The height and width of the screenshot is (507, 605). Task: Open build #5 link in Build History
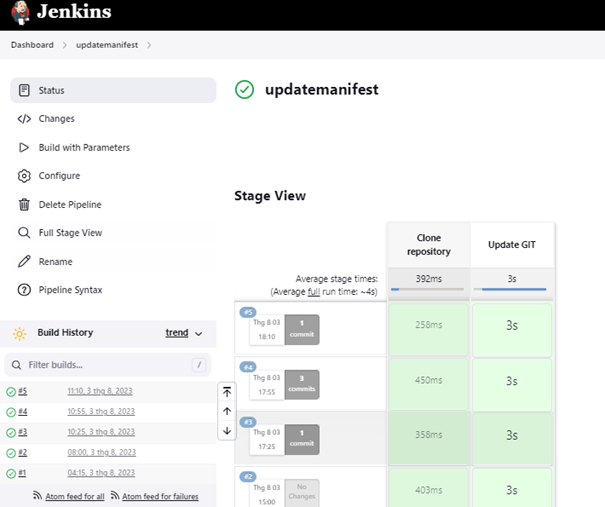tap(23, 391)
